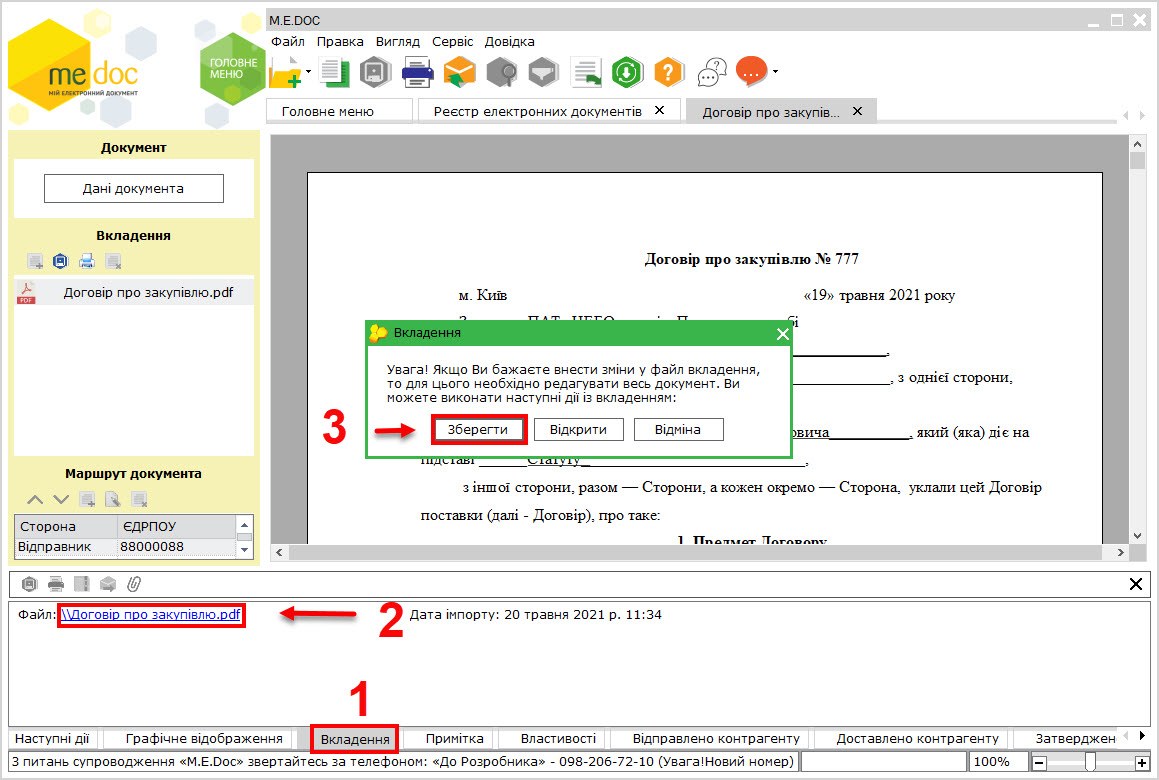Screen dimensions: 1159x780
Task: Click the magnifier search hexagon icon
Action: coord(502,72)
